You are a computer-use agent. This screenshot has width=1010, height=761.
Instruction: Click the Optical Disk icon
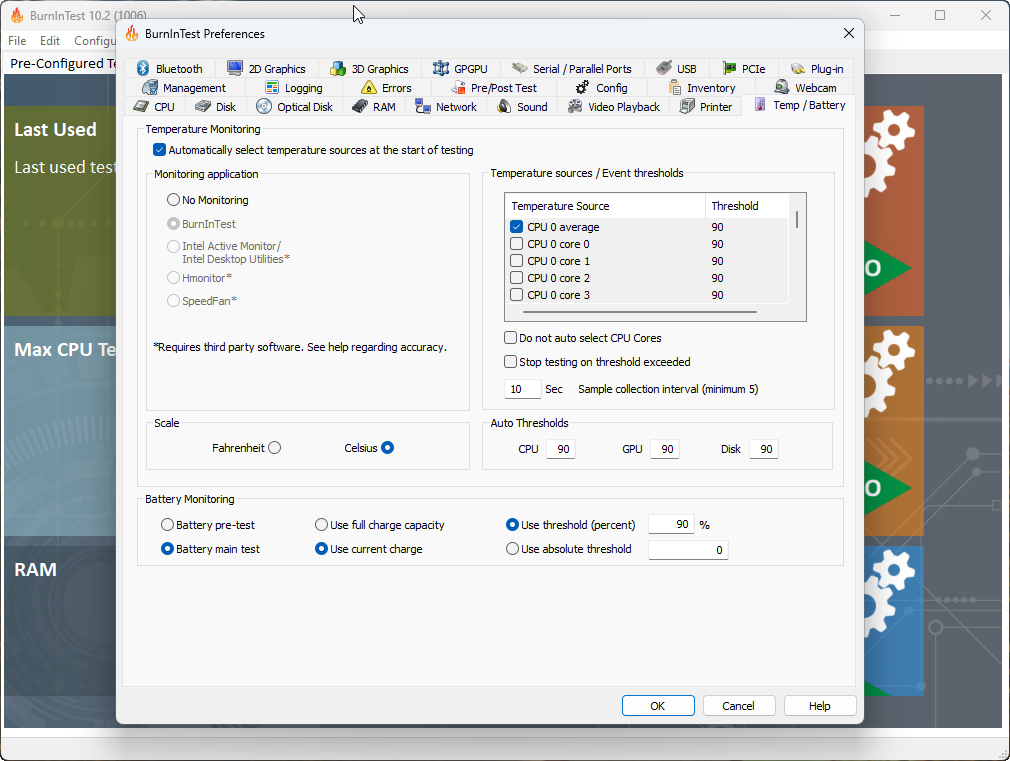pos(264,106)
